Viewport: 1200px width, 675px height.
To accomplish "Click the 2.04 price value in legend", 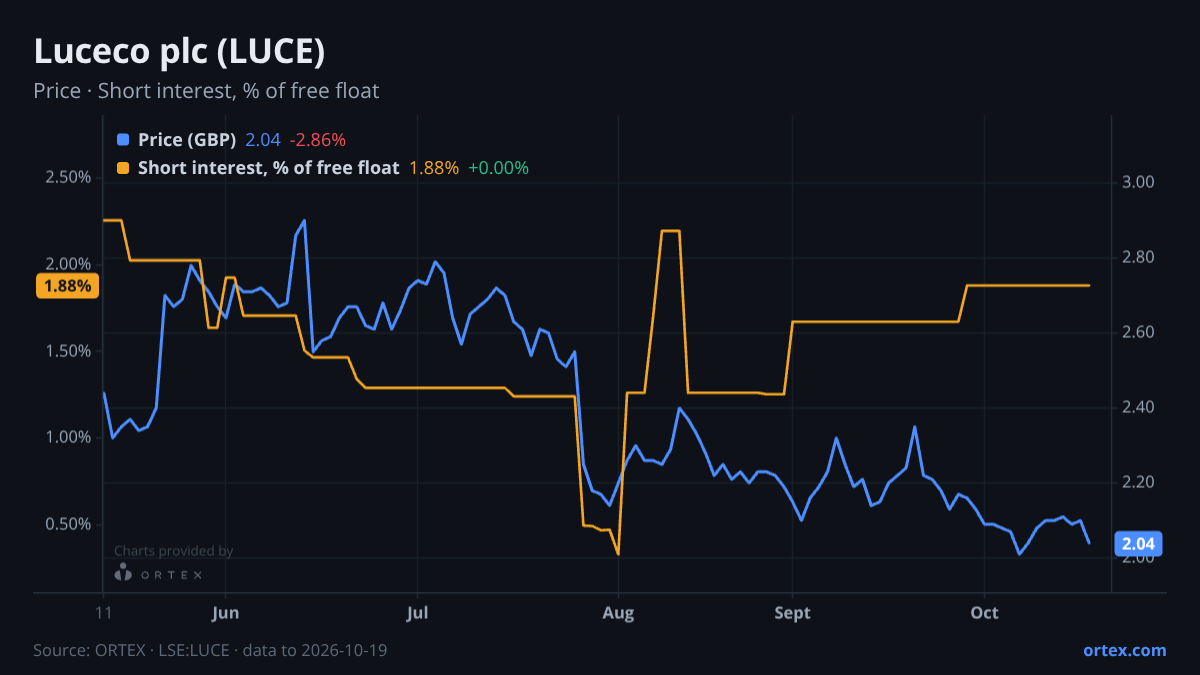I will [263, 140].
